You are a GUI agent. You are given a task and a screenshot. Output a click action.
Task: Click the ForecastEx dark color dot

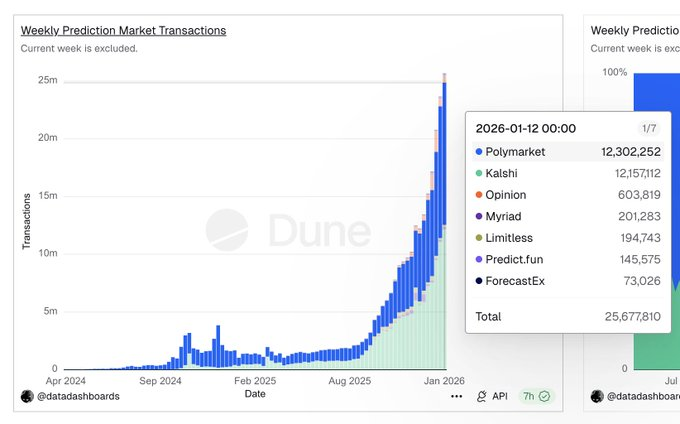tap(479, 281)
